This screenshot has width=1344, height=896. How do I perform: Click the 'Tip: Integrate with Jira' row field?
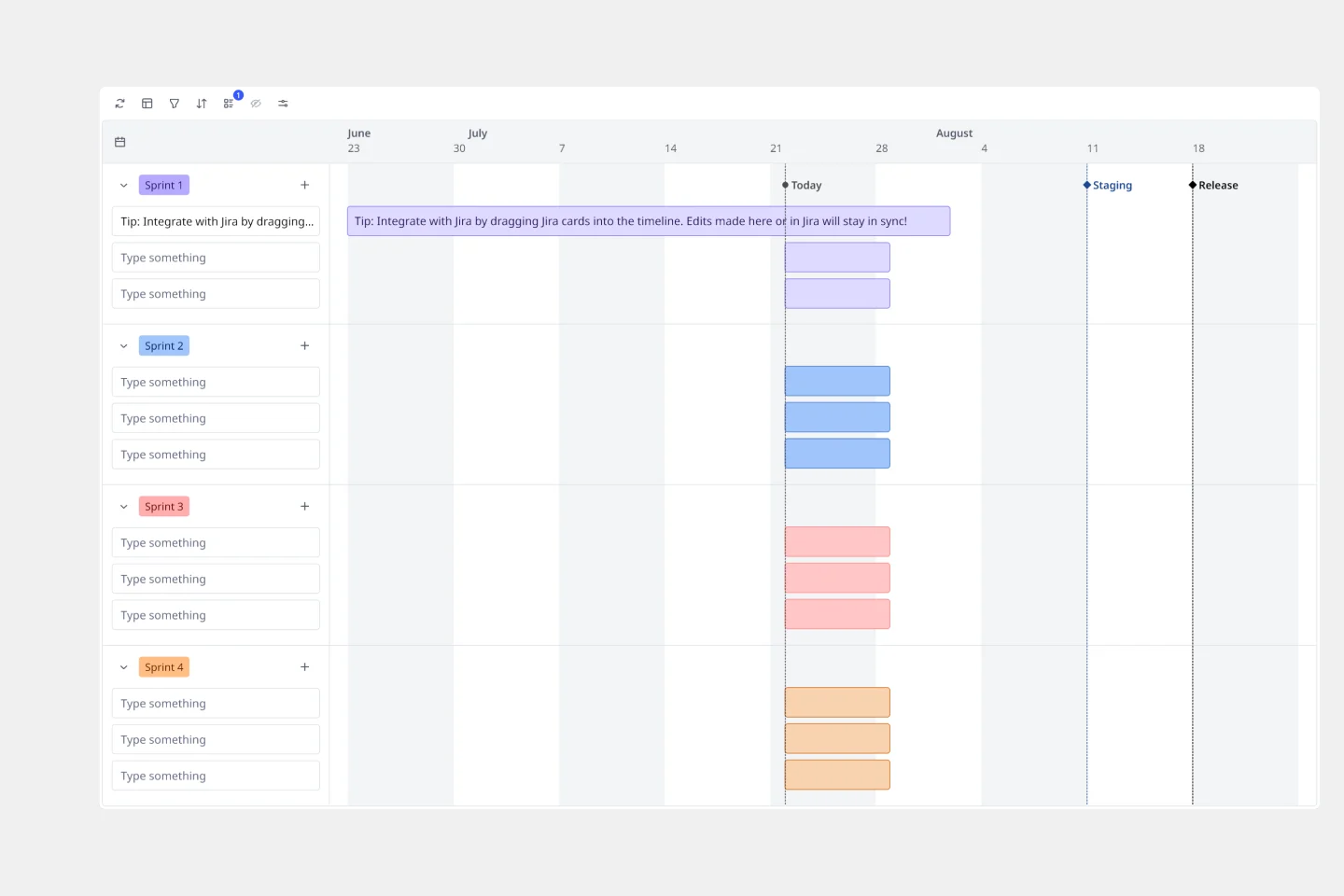pos(216,221)
